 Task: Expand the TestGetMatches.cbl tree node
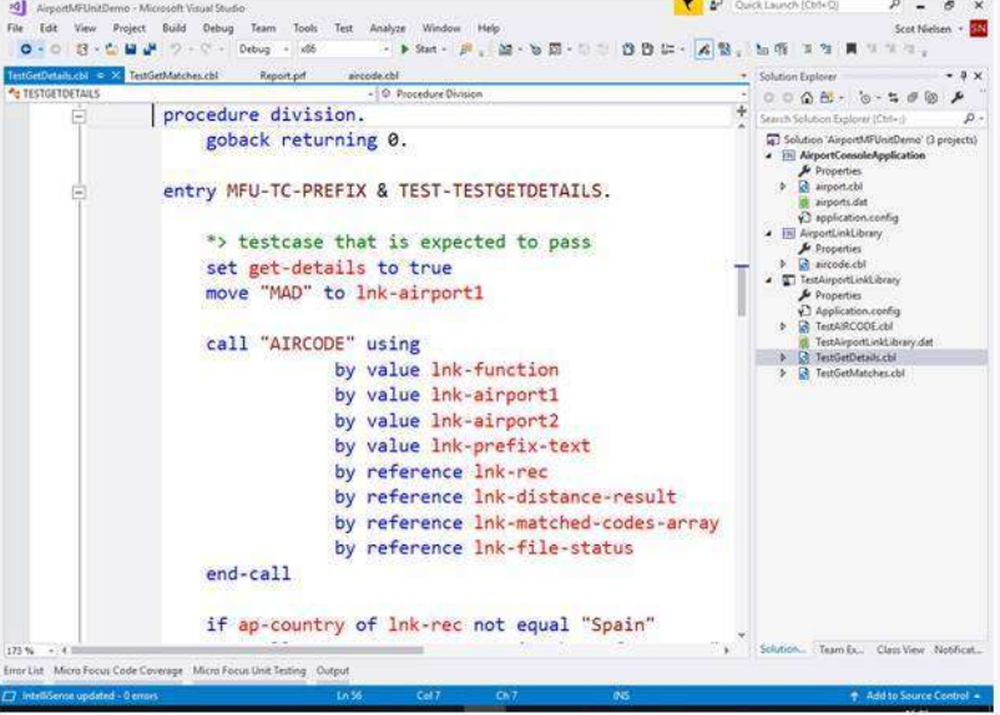point(784,373)
